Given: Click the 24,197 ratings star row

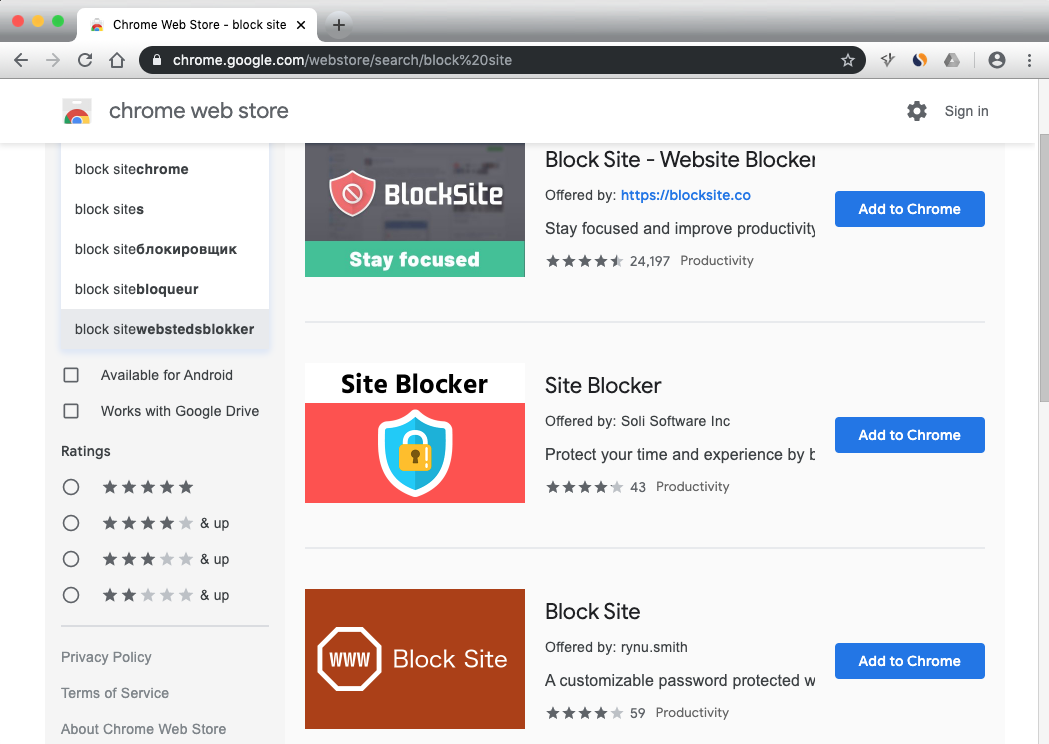Looking at the screenshot, I should (x=585, y=261).
